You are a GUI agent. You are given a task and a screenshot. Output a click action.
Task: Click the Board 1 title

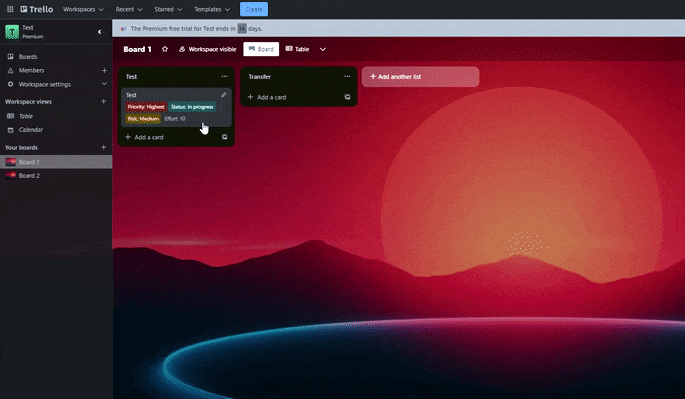[x=137, y=49]
